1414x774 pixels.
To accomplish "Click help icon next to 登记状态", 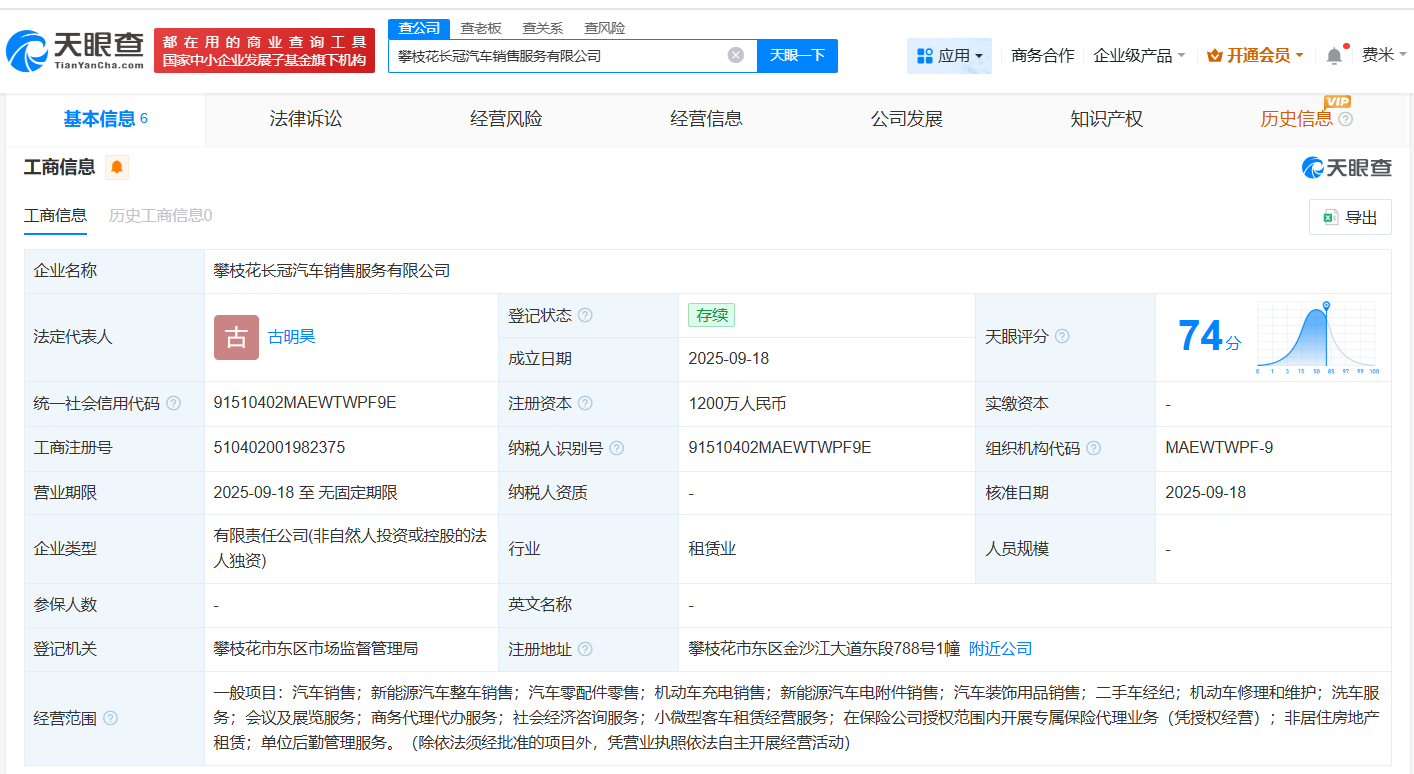I will click(x=585, y=315).
